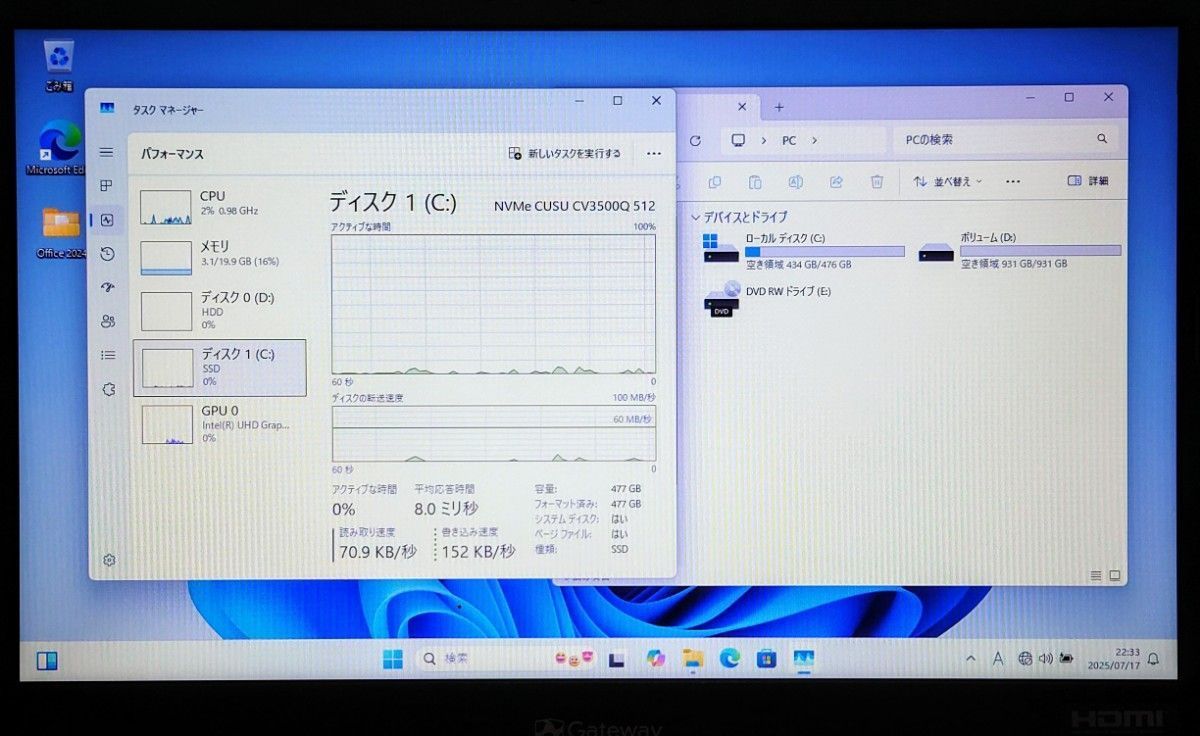Open the see-more ellipsis menu in Explorer
Image resolution: width=1200 pixels, height=736 pixels.
[x=1012, y=181]
